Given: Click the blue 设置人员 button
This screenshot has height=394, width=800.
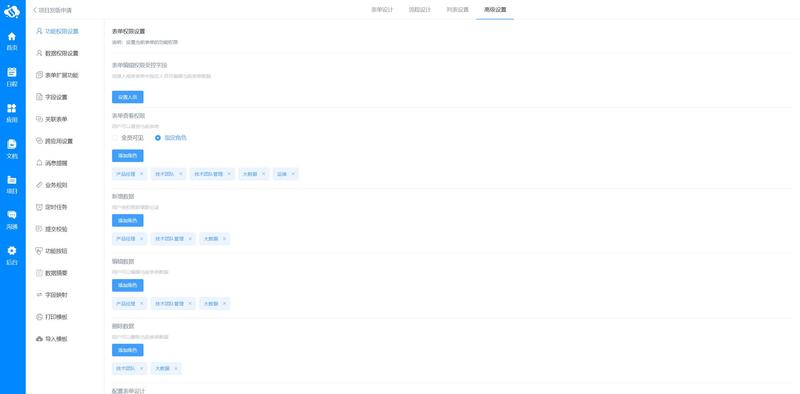Looking at the screenshot, I should tap(128, 97).
